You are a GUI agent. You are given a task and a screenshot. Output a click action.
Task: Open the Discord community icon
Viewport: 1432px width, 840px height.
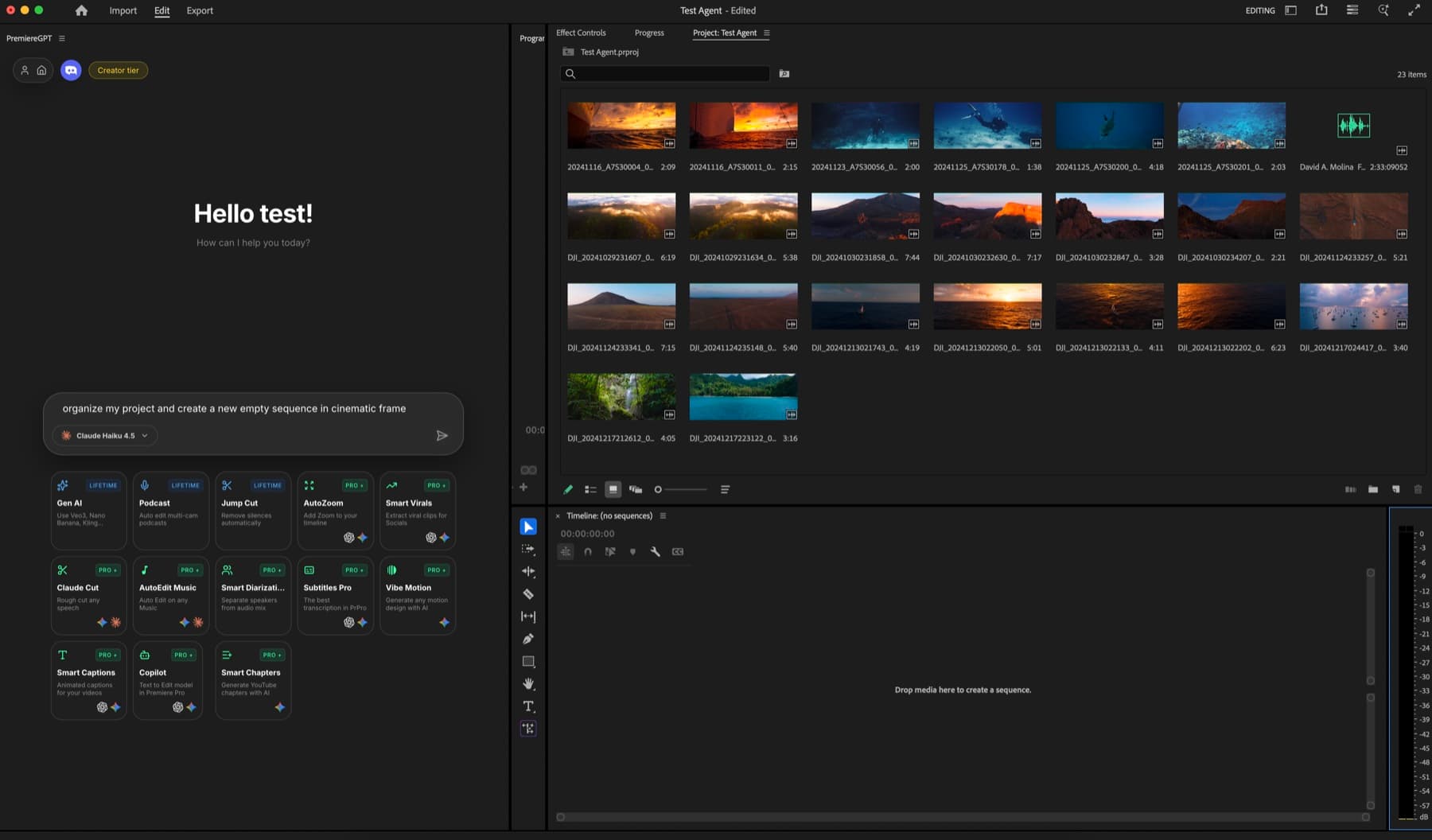pos(71,70)
